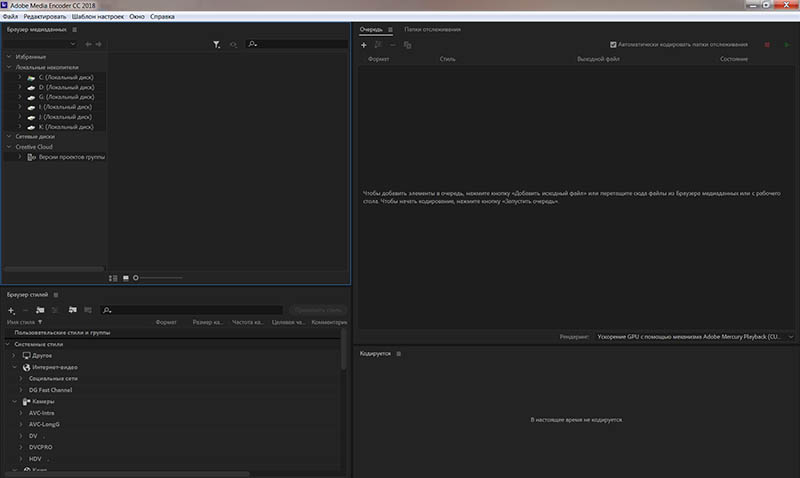Open the Файл menu
800x478 pixels.
coord(10,16)
